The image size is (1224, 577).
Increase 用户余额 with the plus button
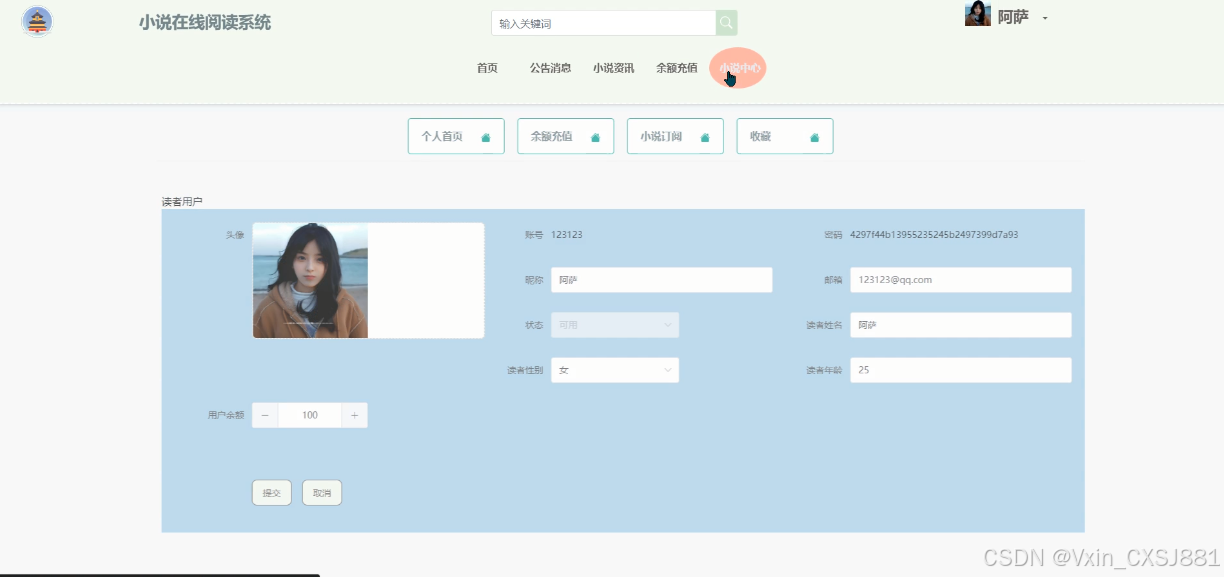(x=354, y=415)
